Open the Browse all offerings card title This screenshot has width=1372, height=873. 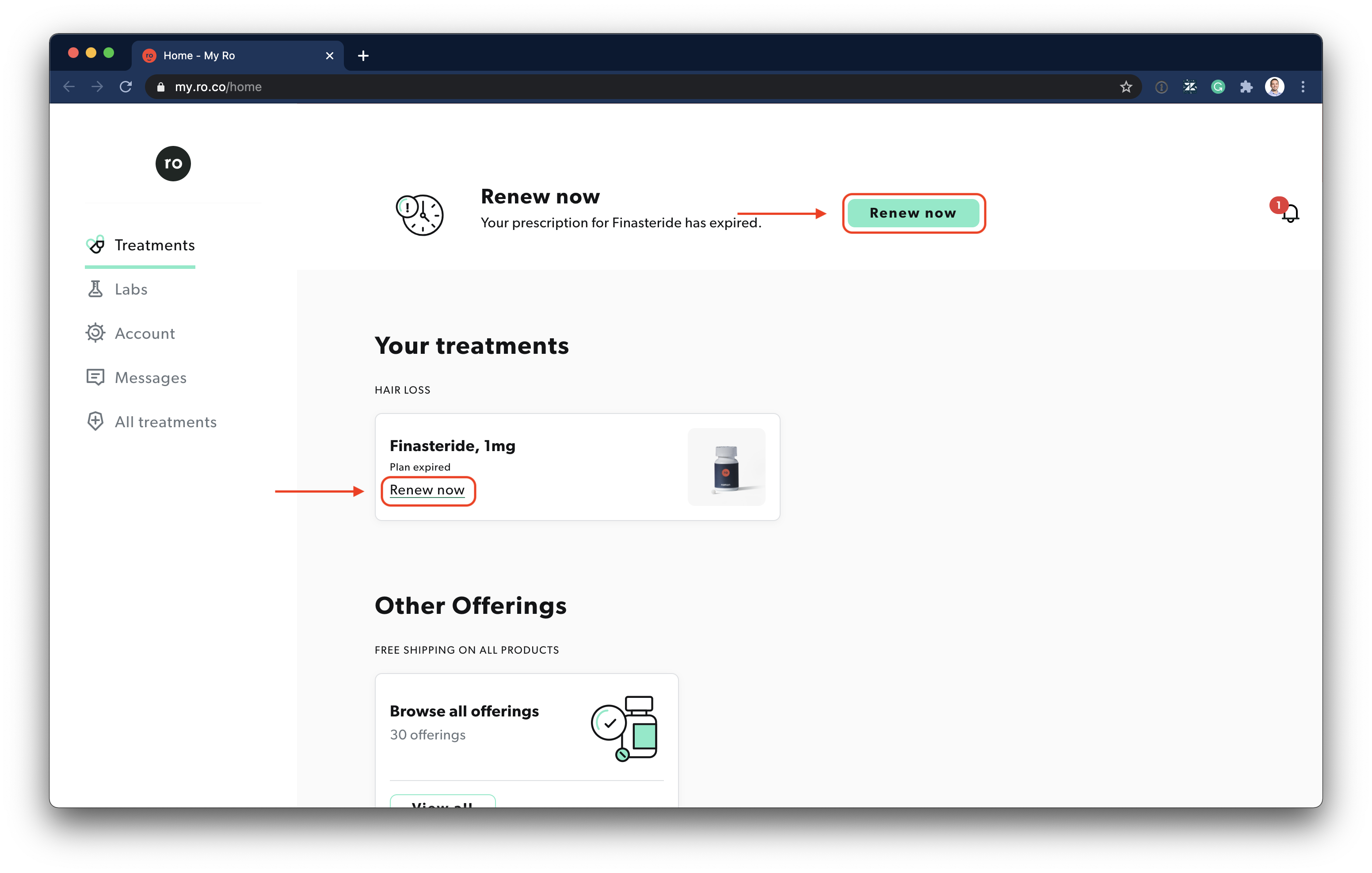464,711
